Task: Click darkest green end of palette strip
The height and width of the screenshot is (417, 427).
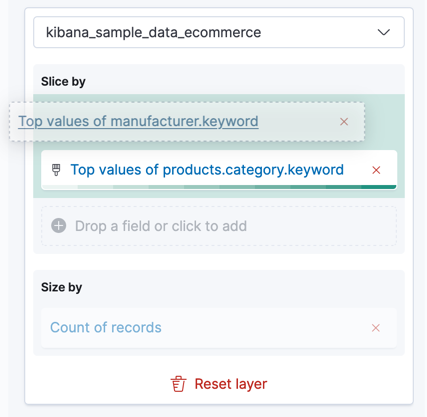Action: point(379,187)
